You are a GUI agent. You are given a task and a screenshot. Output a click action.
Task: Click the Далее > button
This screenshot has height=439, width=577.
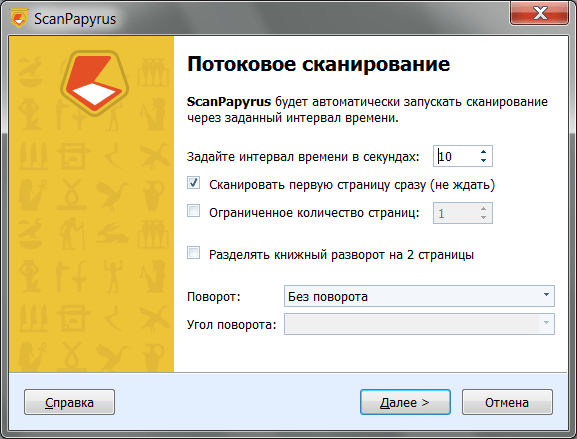click(x=405, y=402)
